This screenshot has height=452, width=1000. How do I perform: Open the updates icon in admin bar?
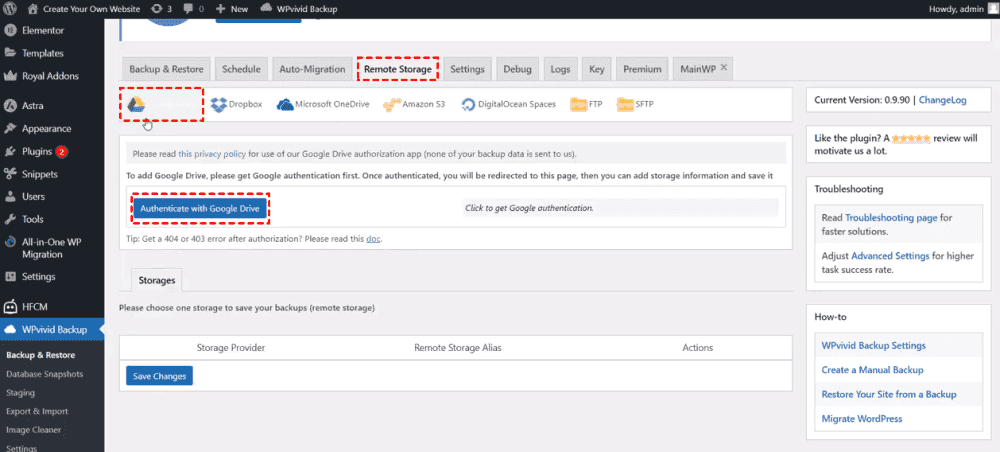click(x=163, y=9)
